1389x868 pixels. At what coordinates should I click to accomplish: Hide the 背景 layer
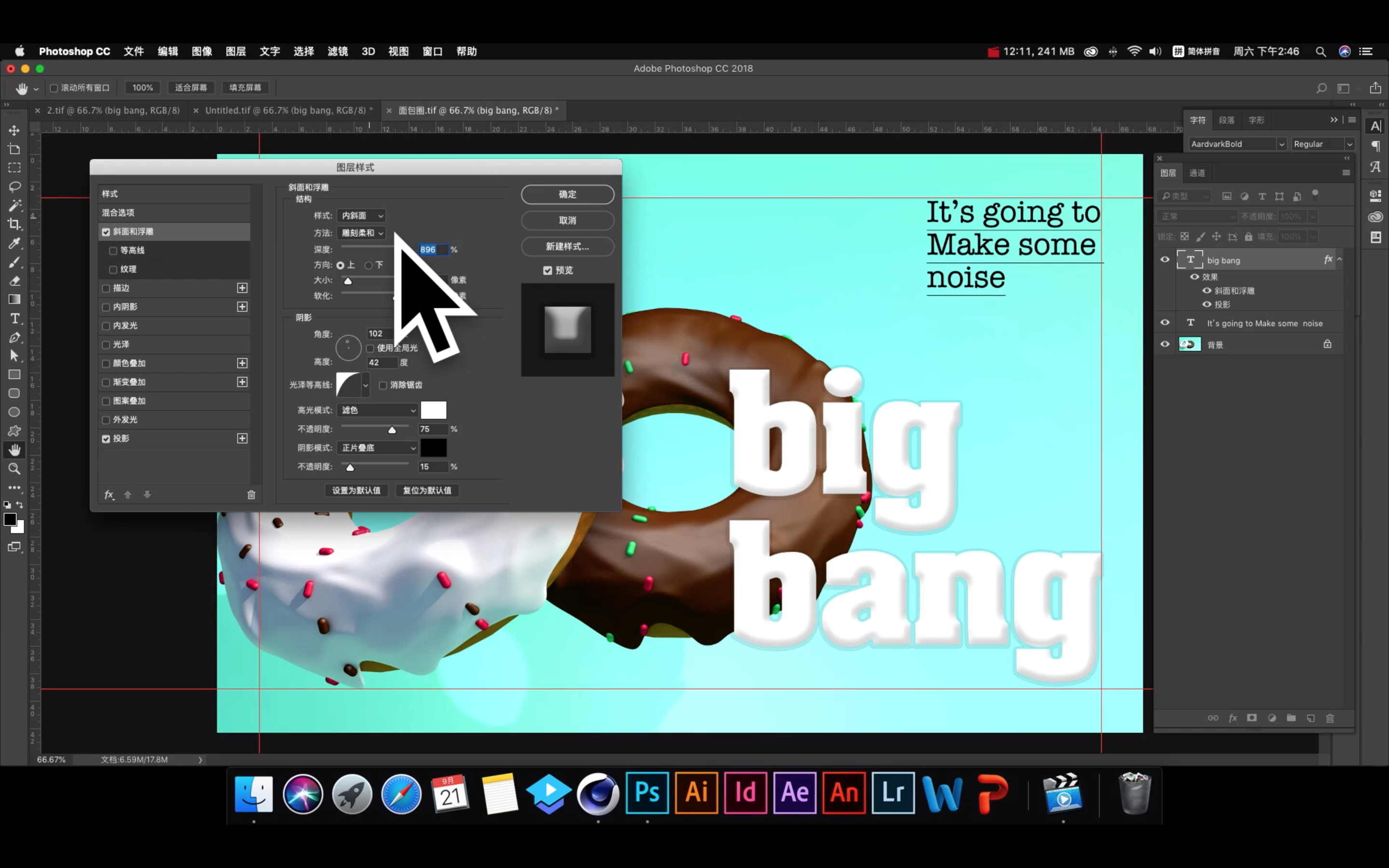pyautogui.click(x=1165, y=344)
